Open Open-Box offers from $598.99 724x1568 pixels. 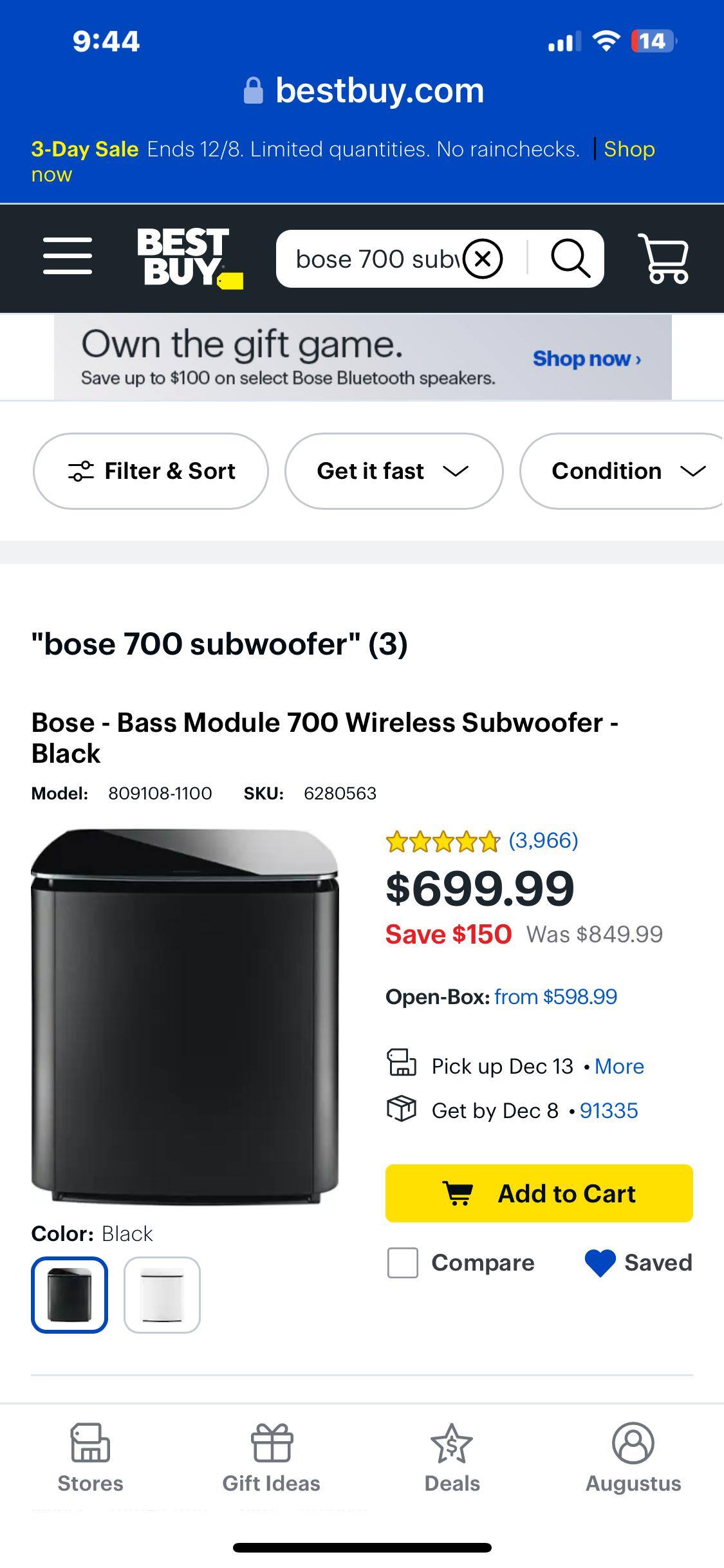point(555,996)
